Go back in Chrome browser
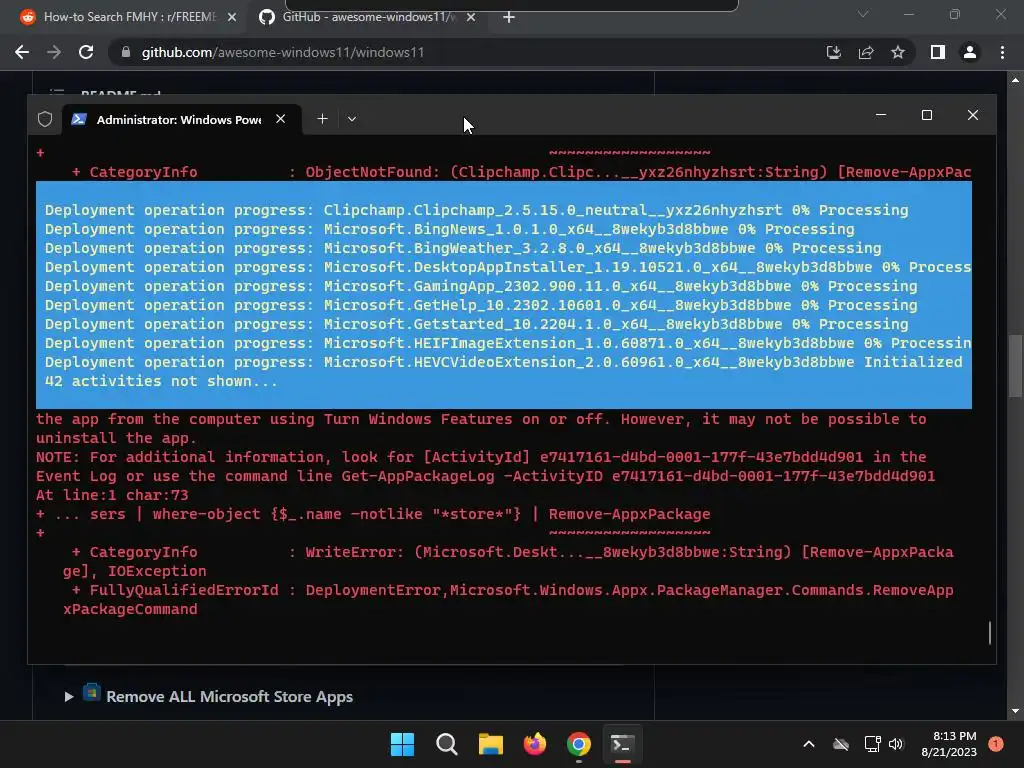The height and width of the screenshot is (768, 1024). [x=22, y=52]
